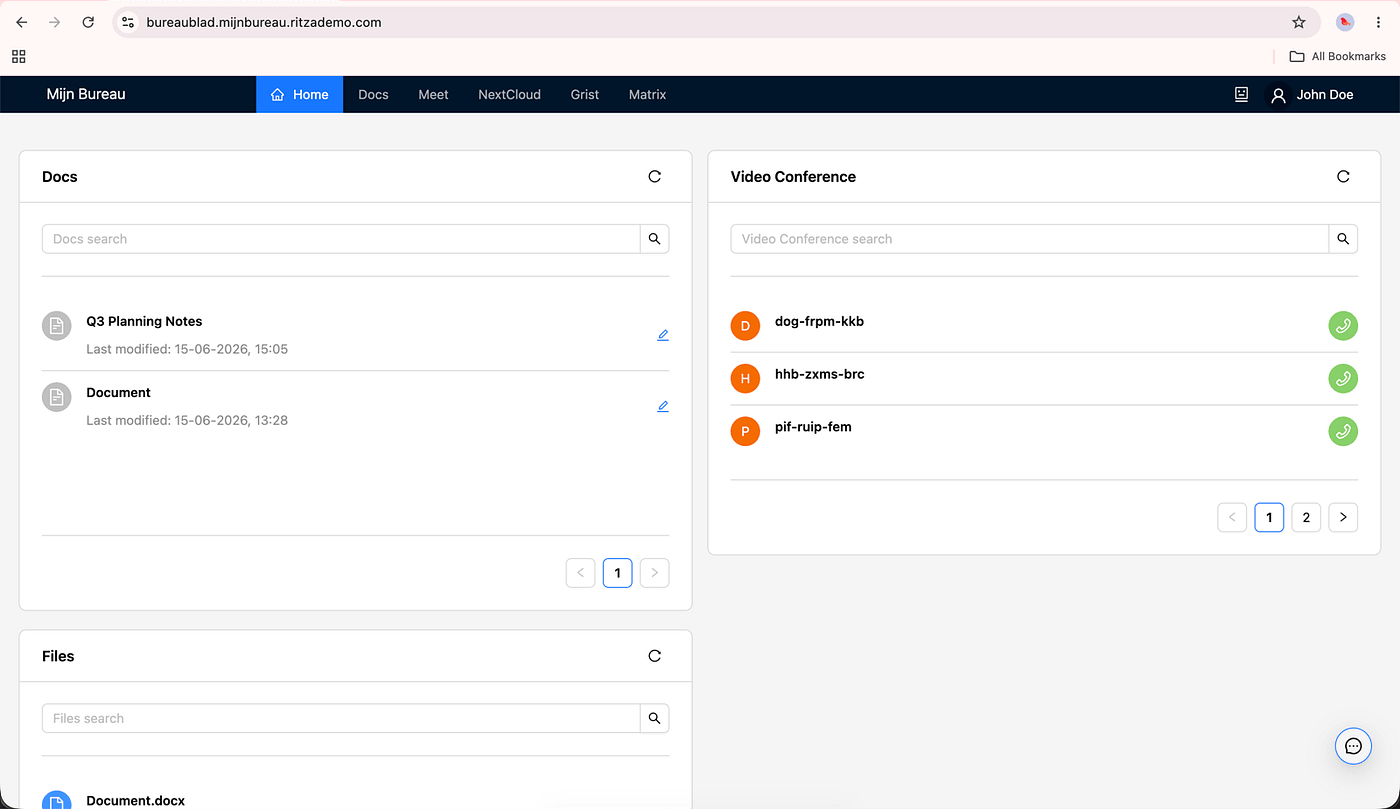Go to next Video Conference page
The image size is (1400, 809).
[x=1343, y=517]
